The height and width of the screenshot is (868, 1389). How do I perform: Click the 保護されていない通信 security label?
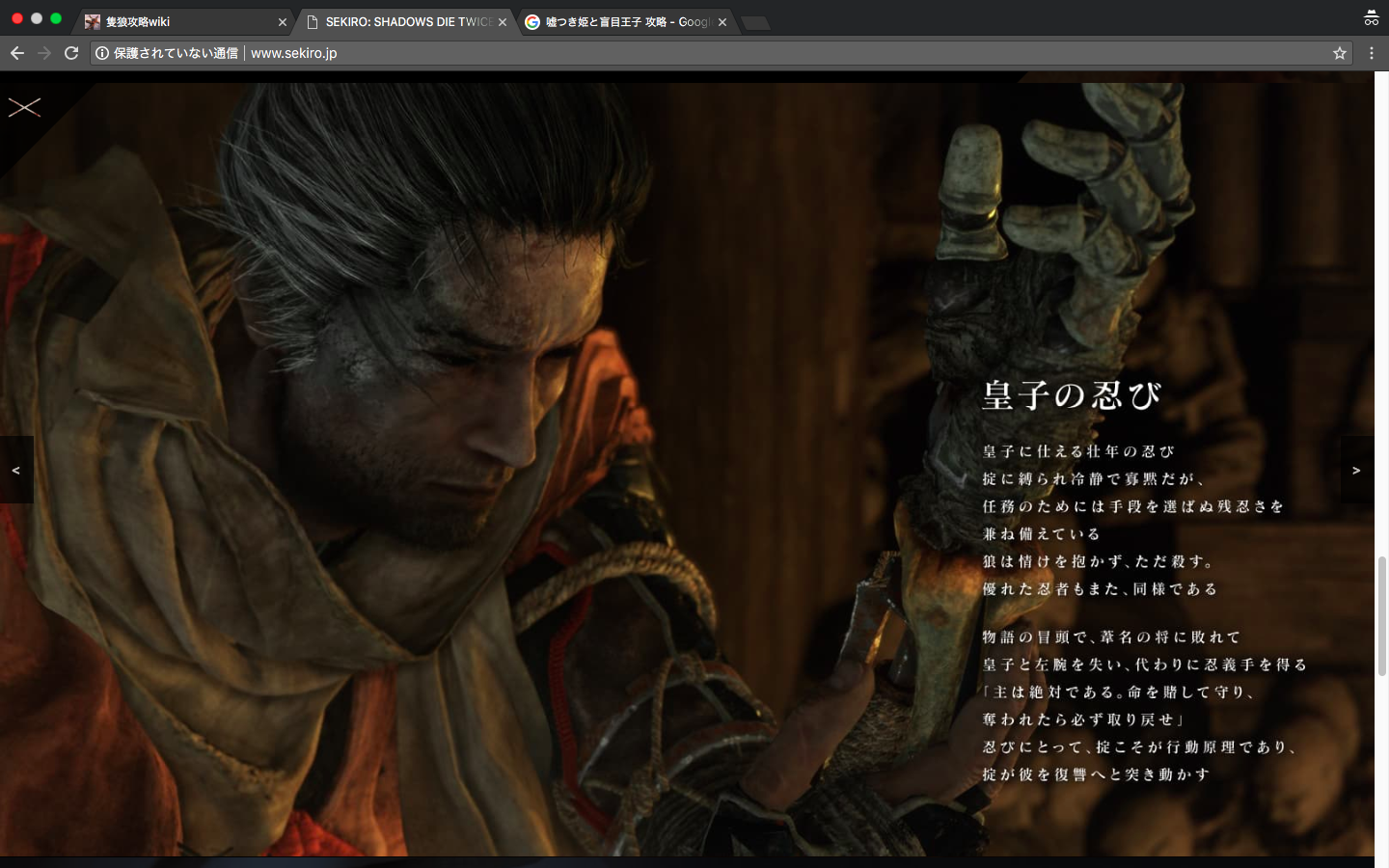pos(176,53)
